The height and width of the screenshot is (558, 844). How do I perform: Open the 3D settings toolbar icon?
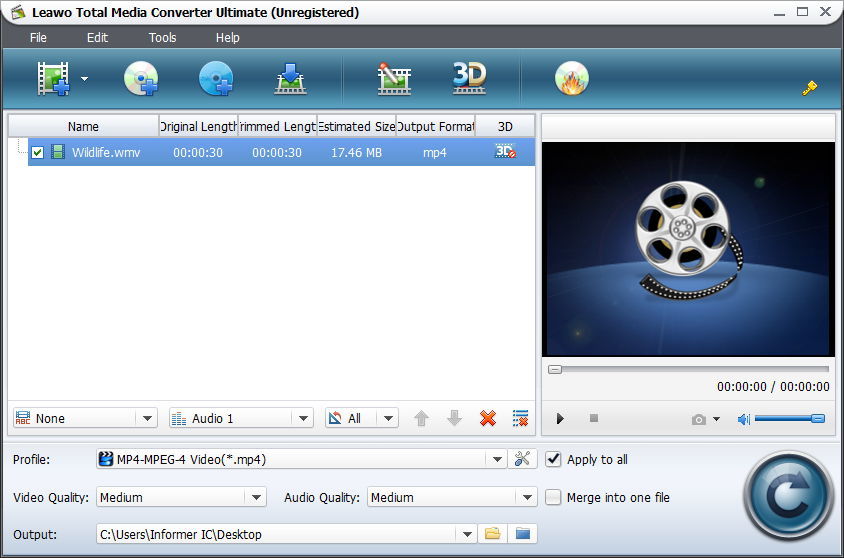click(469, 78)
